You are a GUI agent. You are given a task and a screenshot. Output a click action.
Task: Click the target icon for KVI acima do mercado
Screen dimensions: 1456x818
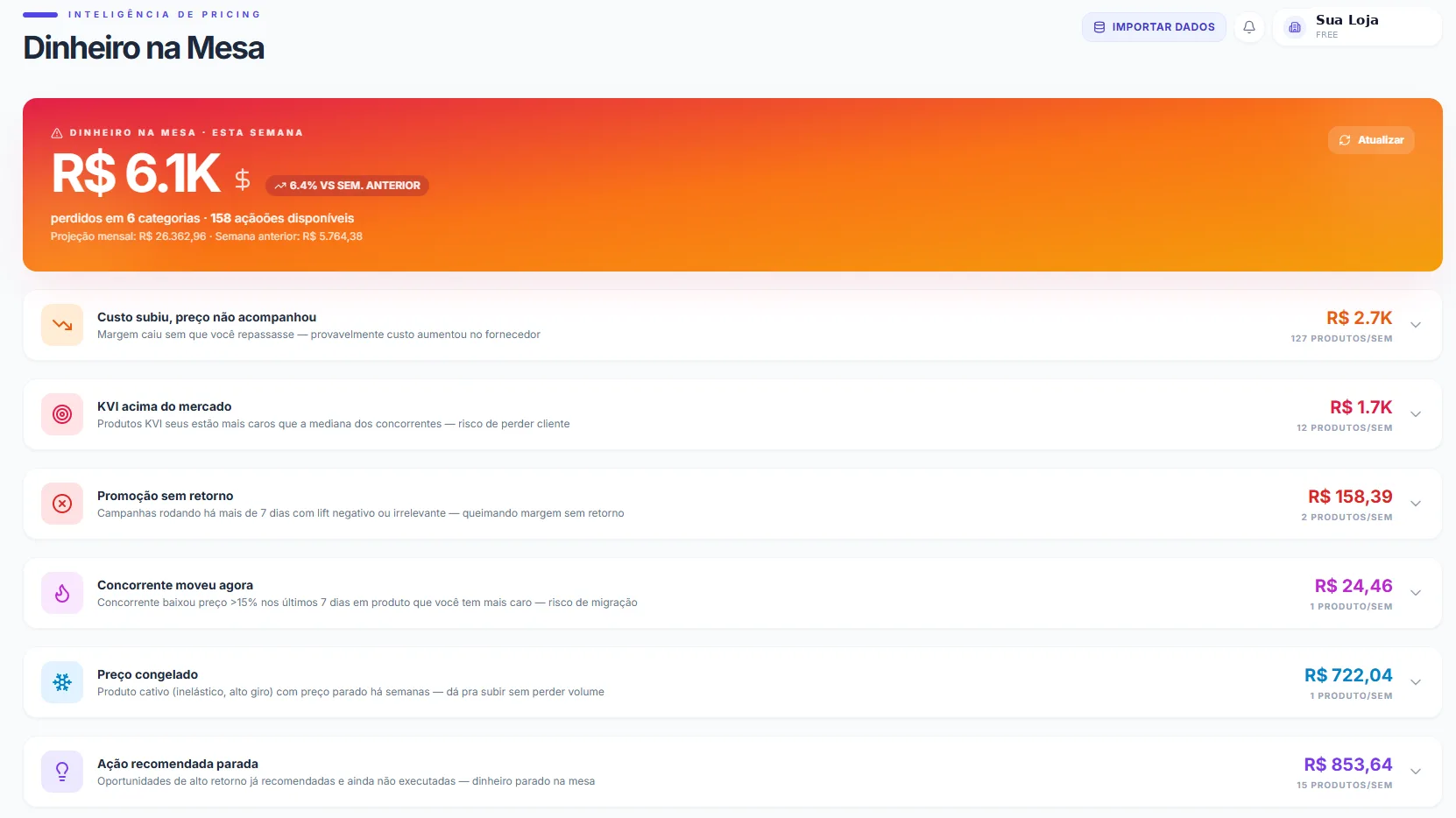coord(62,414)
